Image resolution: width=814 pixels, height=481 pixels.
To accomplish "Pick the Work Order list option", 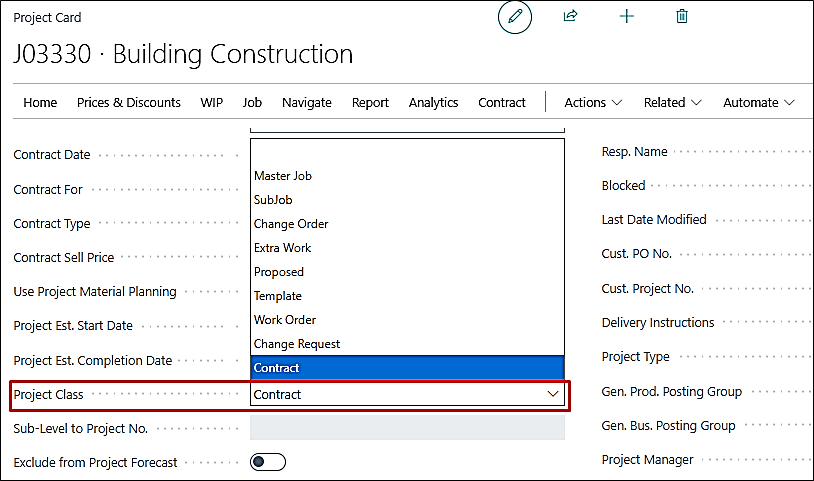I will pos(285,320).
